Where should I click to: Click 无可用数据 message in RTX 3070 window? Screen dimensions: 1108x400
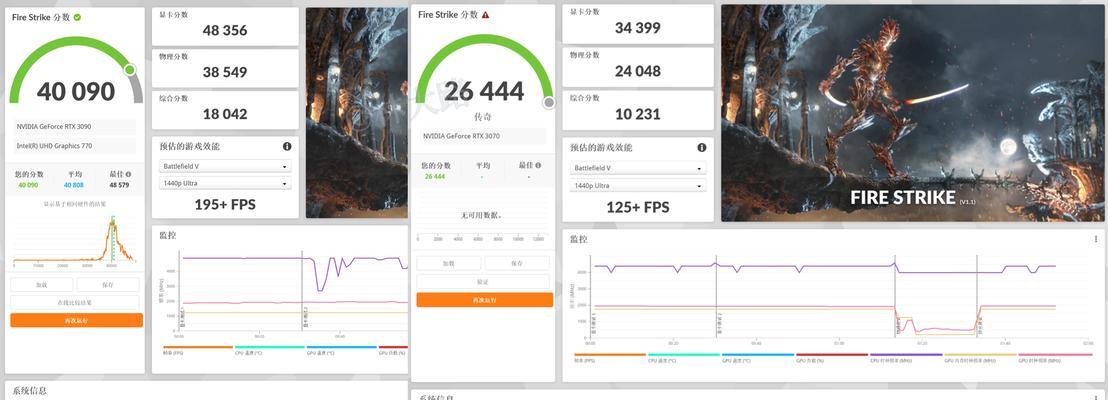(483, 215)
